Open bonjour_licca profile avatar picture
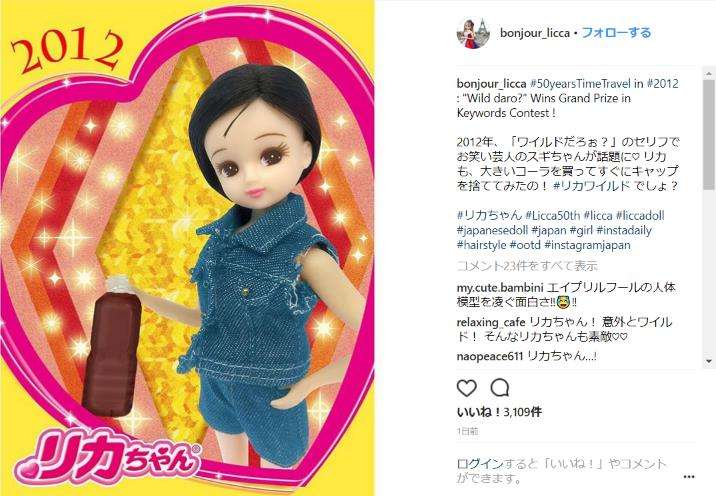This screenshot has height=496, width=716. [x=473, y=33]
